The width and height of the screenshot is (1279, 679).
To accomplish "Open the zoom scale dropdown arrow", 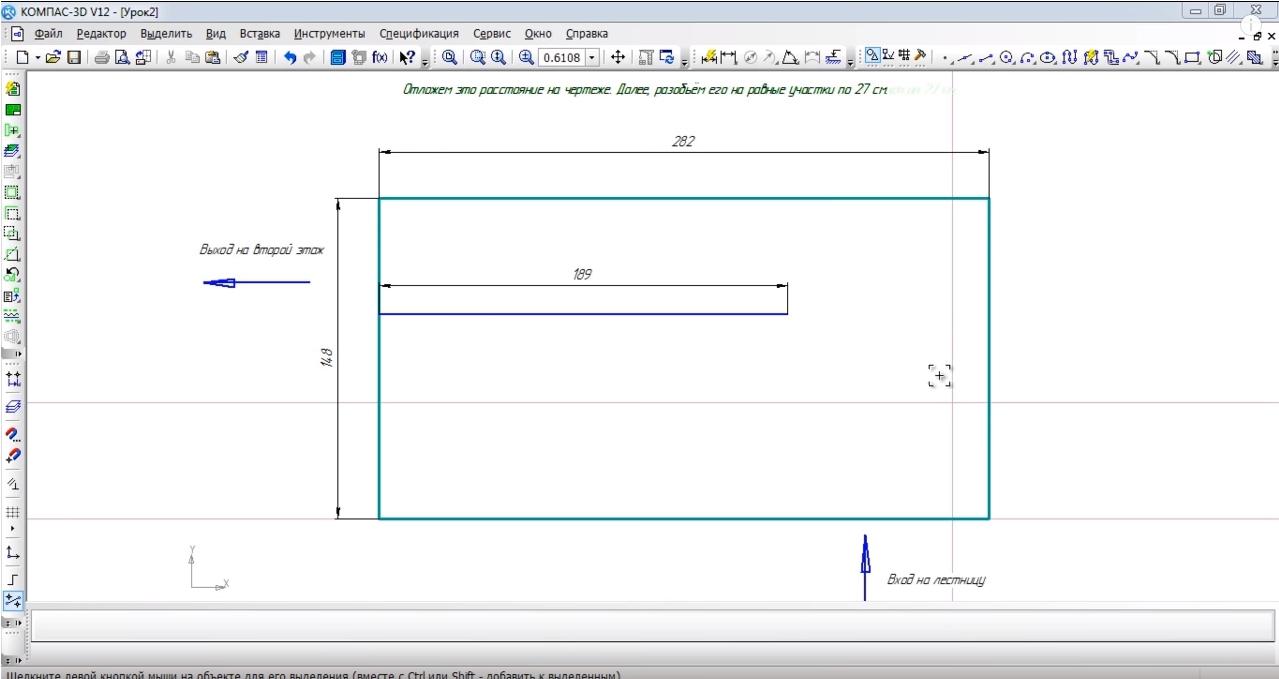I will coord(592,58).
